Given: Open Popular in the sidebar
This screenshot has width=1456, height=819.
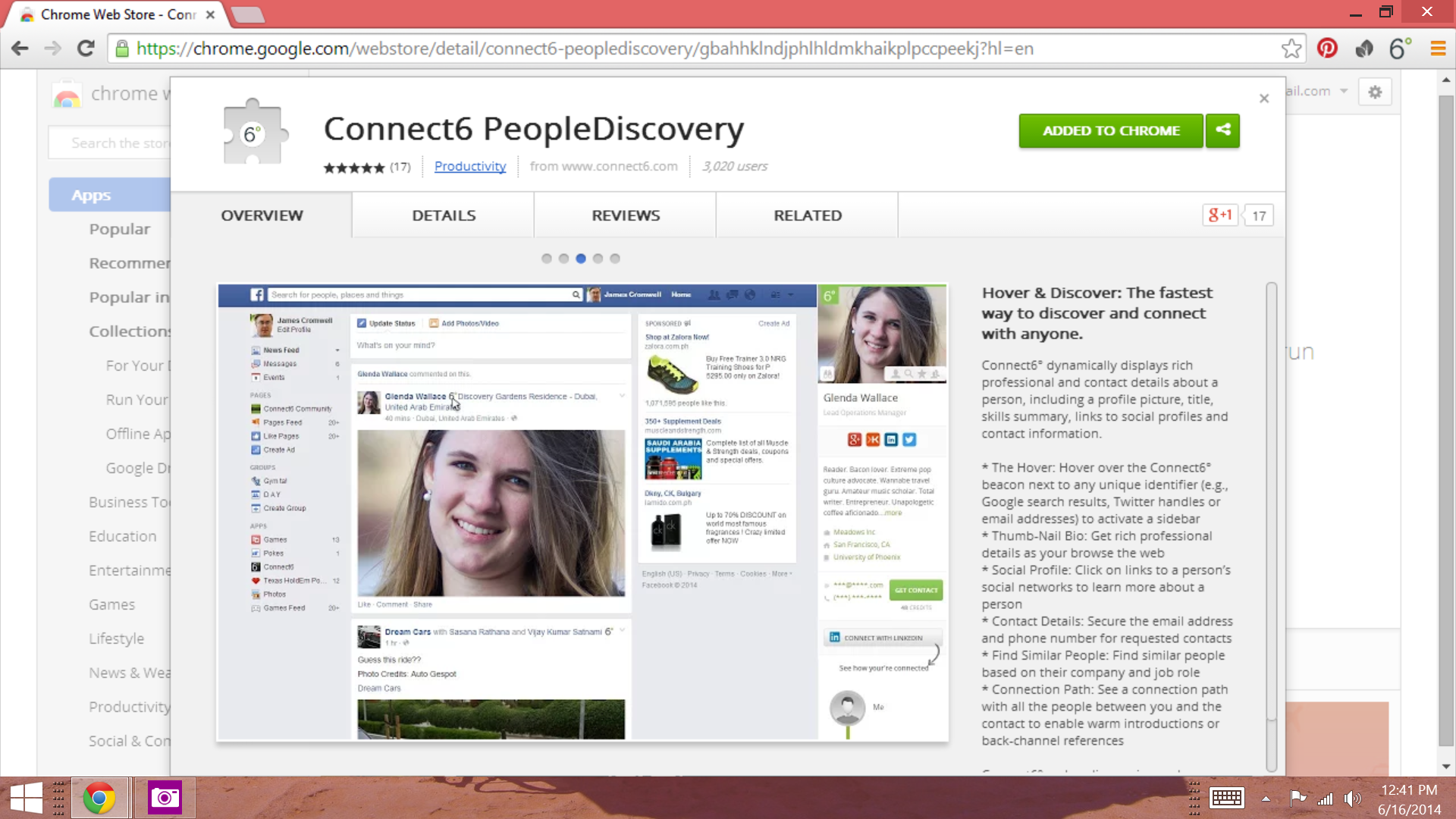Looking at the screenshot, I should tap(120, 229).
